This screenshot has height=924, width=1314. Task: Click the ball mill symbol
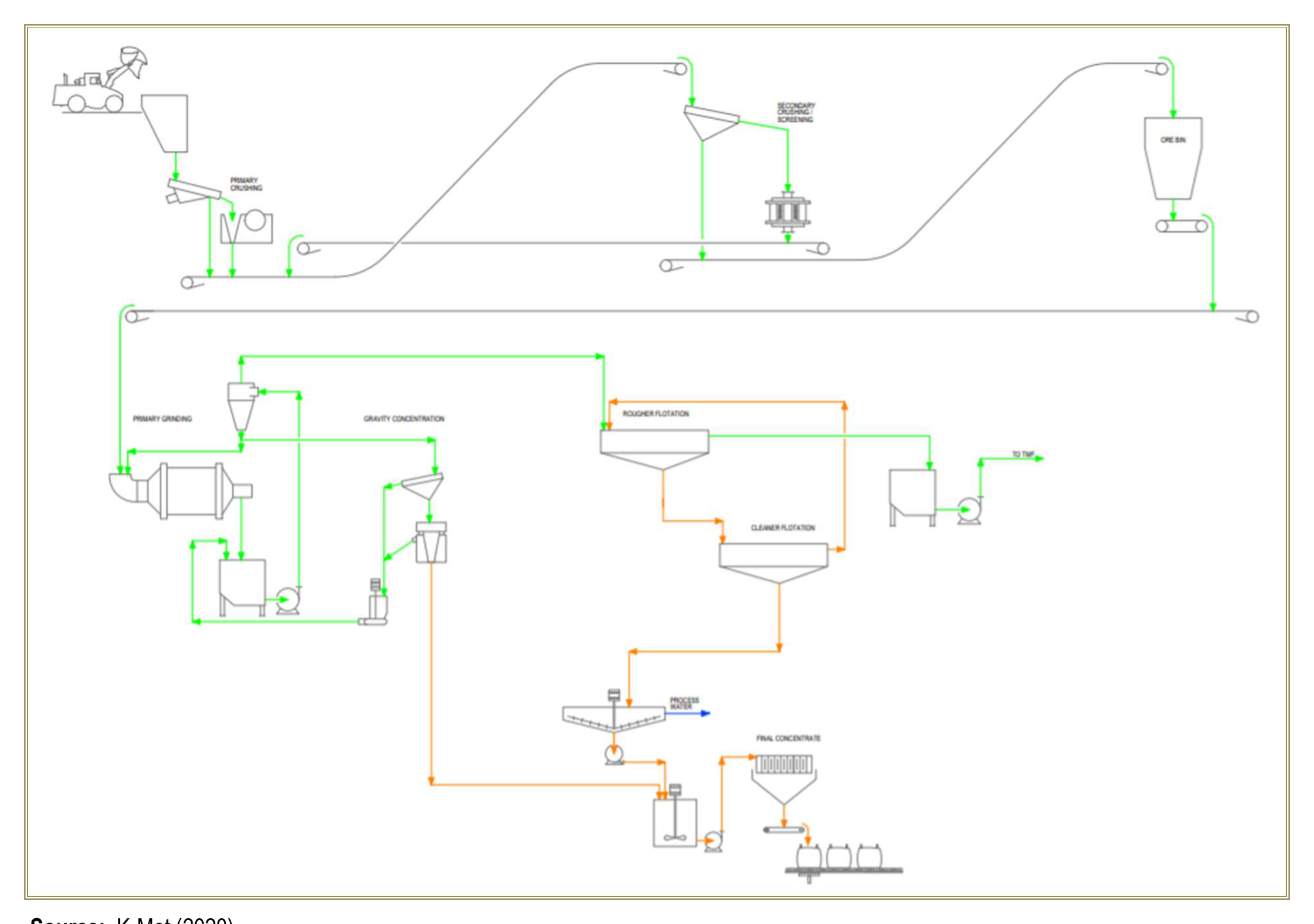click(x=181, y=491)
